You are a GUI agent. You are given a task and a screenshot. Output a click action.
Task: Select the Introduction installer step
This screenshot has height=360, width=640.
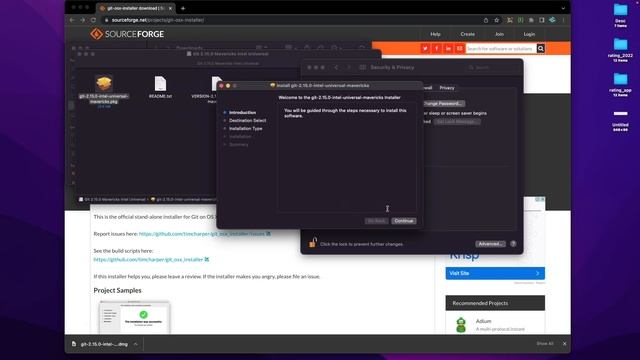point(242,112)
